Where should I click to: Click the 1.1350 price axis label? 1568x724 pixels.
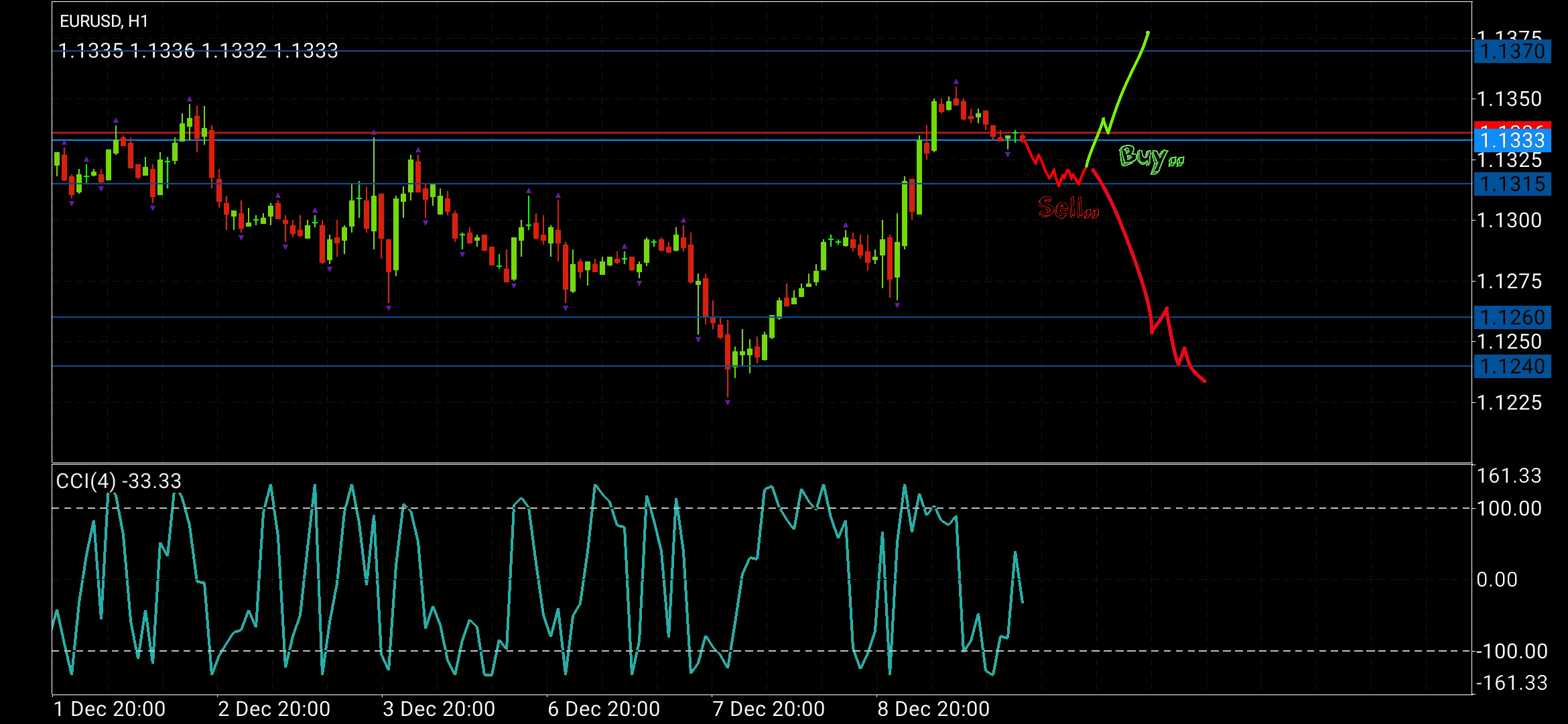tap(1509, 99)
